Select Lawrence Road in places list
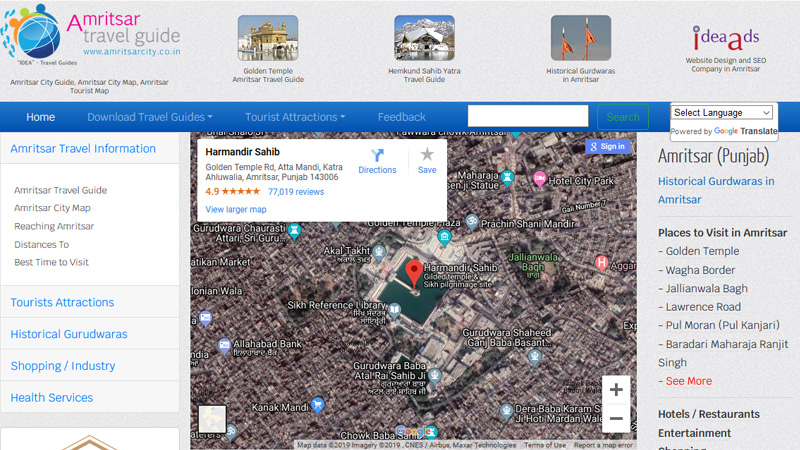Image resolution: width=800 pixels, height=450 pixels. point(703,307)
